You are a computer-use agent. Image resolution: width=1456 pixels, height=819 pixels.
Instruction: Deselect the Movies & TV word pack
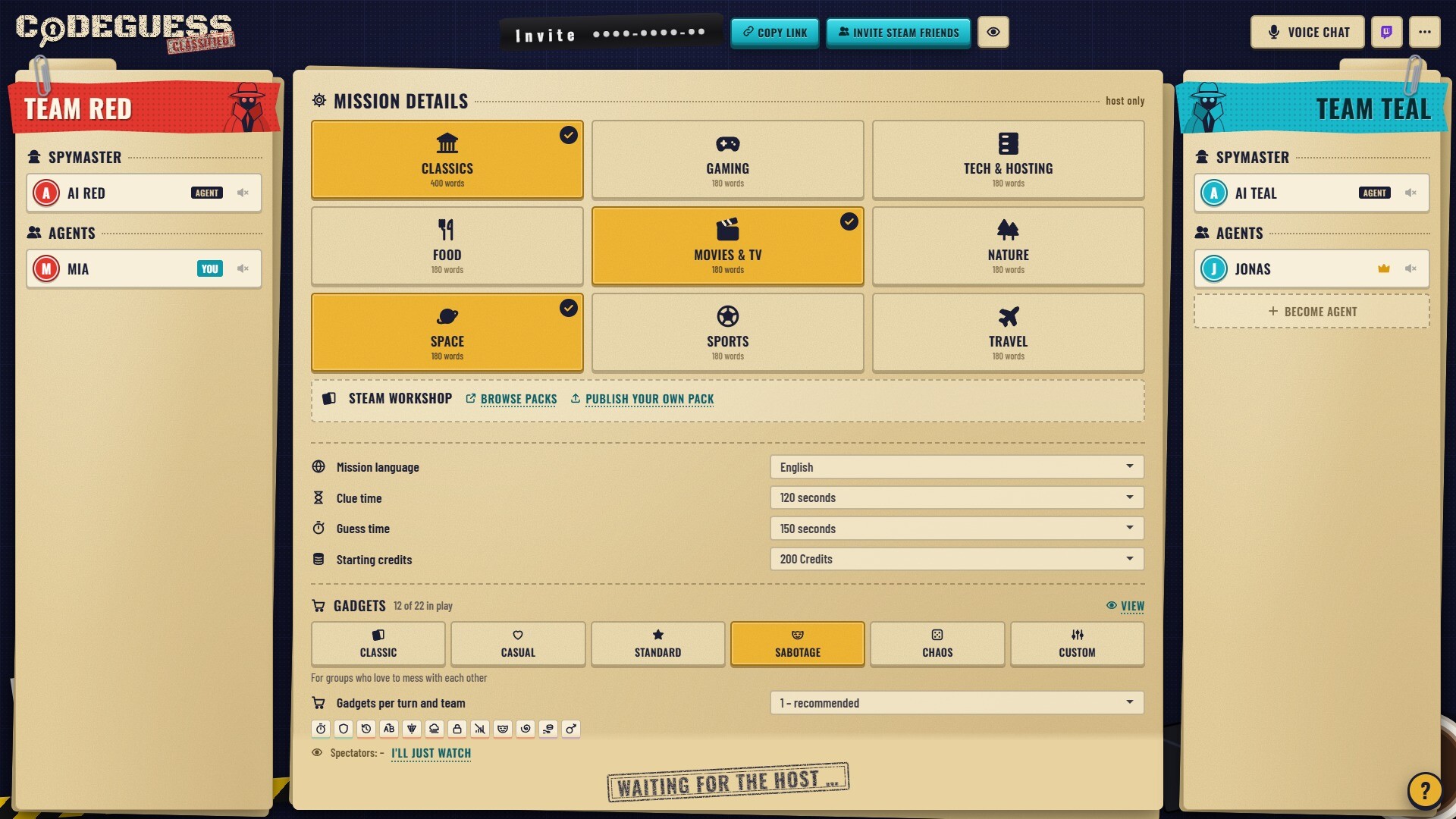click(x=727, y=246)
